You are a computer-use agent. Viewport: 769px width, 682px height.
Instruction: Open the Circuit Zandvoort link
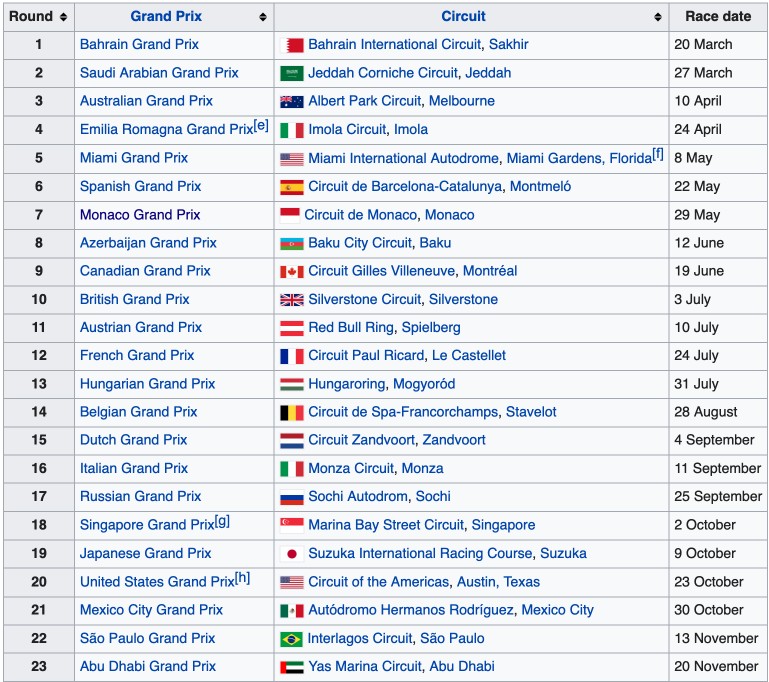click(361, 440)
